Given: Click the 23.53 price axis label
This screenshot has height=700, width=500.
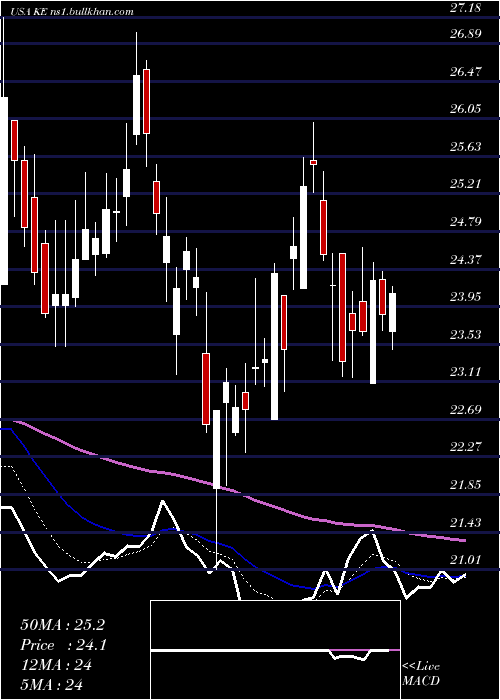Looking at the screenshot, I should [x=466, y=334].
